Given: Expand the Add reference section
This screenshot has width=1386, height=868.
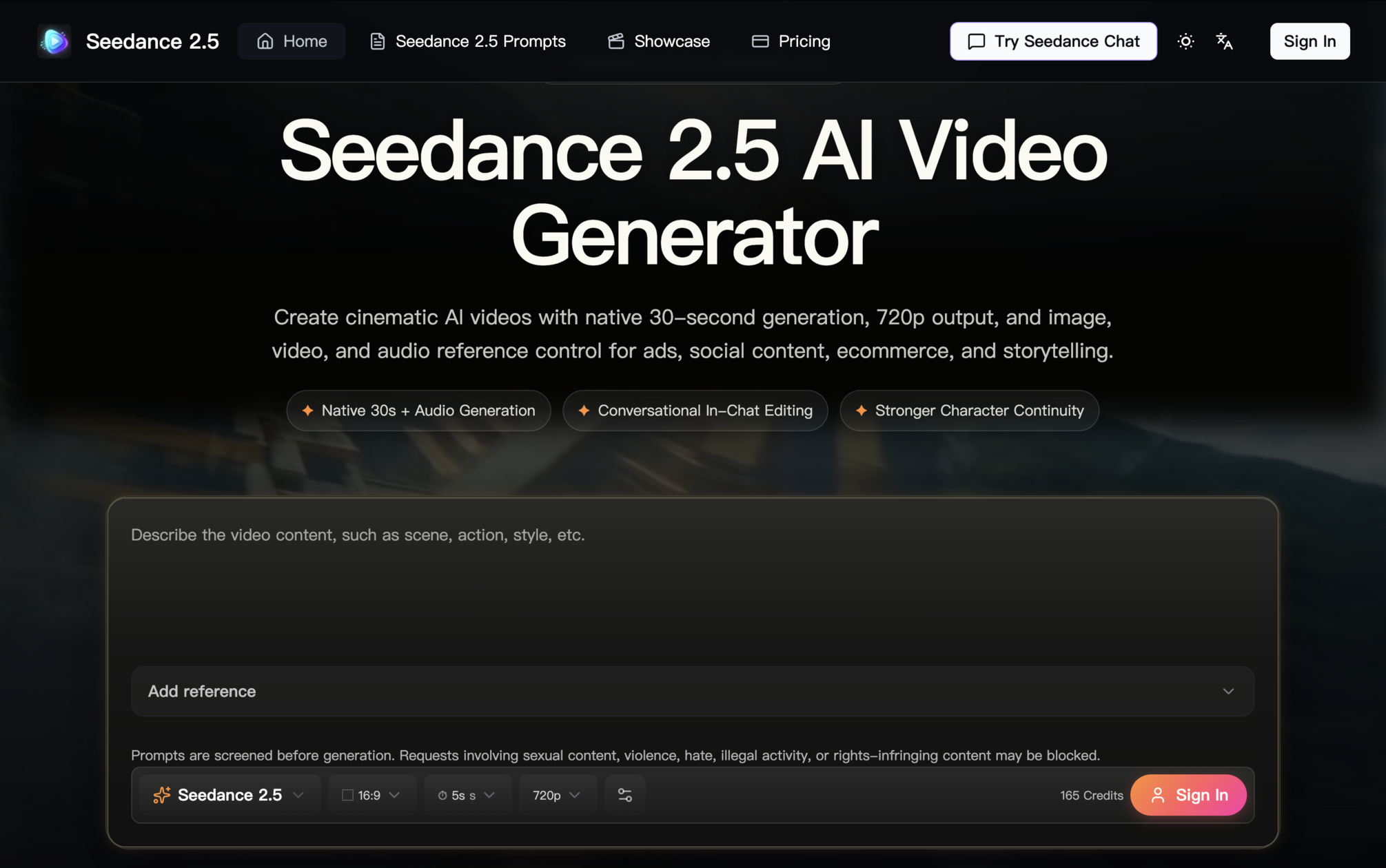Looking at the screenshot, I should 693,691.
